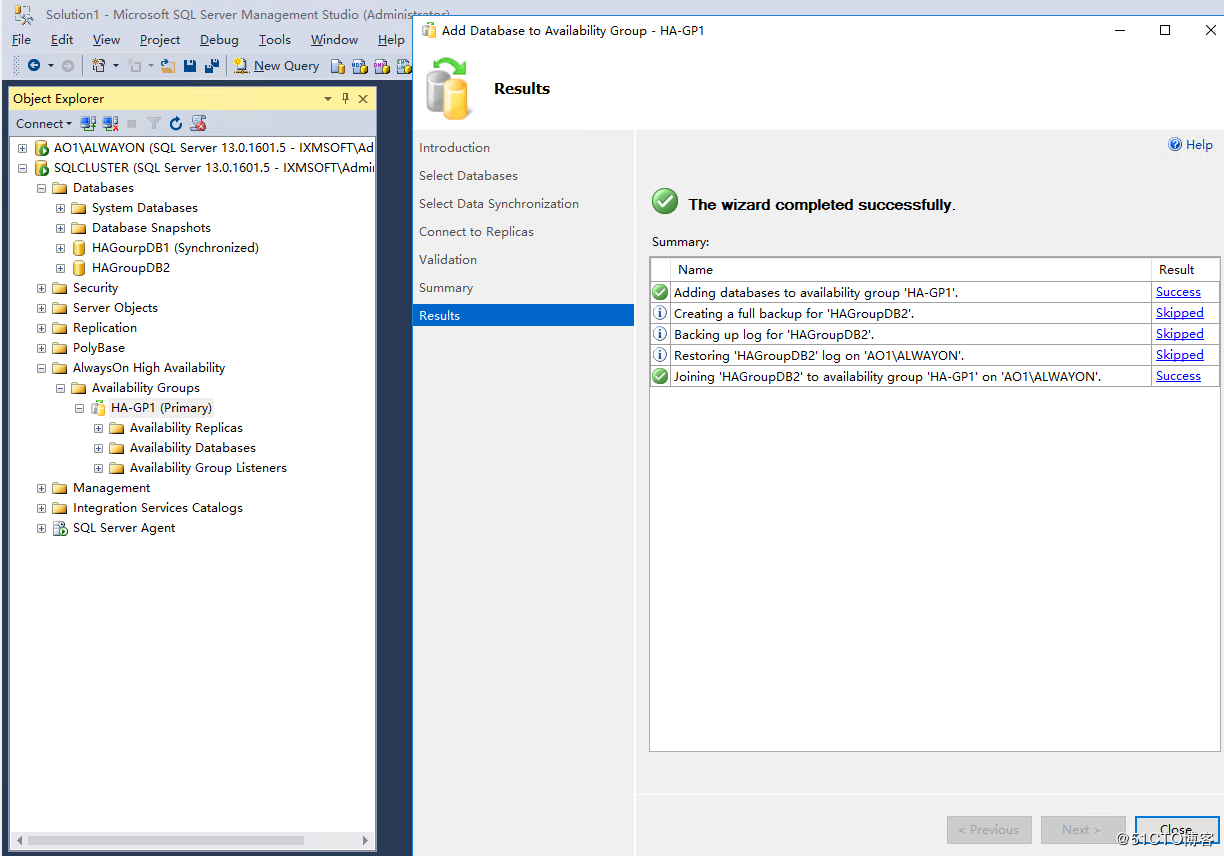Open the Tools menu
The width and height of the screenshot is (1224, 856).
[274, 39]
